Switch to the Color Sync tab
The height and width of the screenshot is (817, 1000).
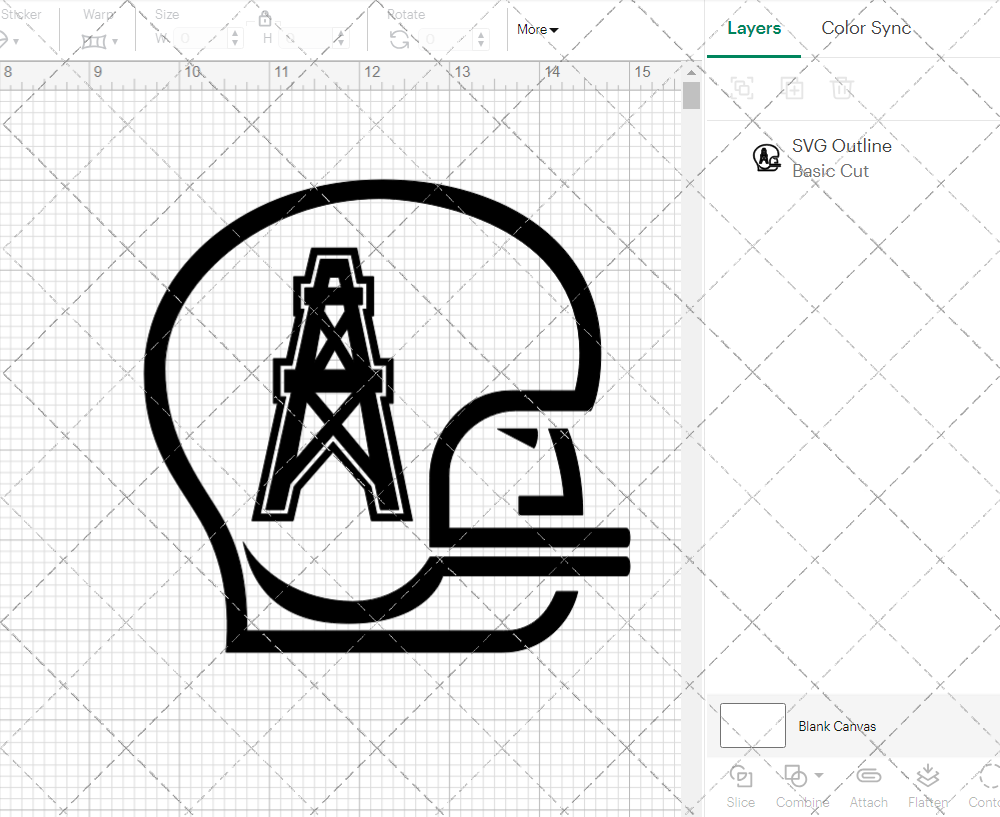pyautogui.click(x=866, y=27)
